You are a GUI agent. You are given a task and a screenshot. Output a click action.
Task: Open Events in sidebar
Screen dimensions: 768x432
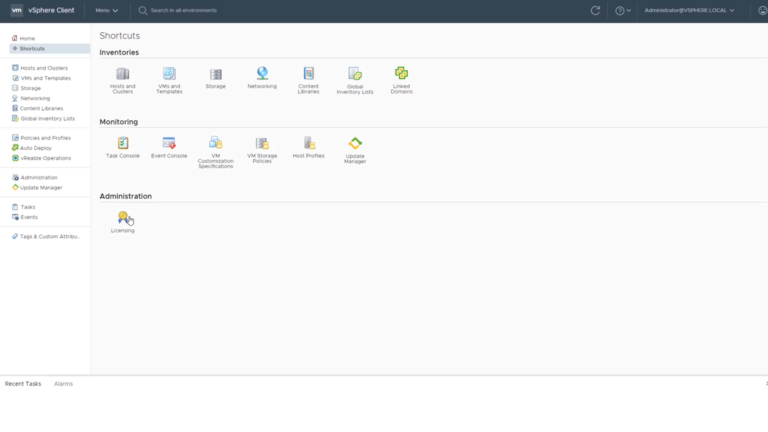[24, 217]
